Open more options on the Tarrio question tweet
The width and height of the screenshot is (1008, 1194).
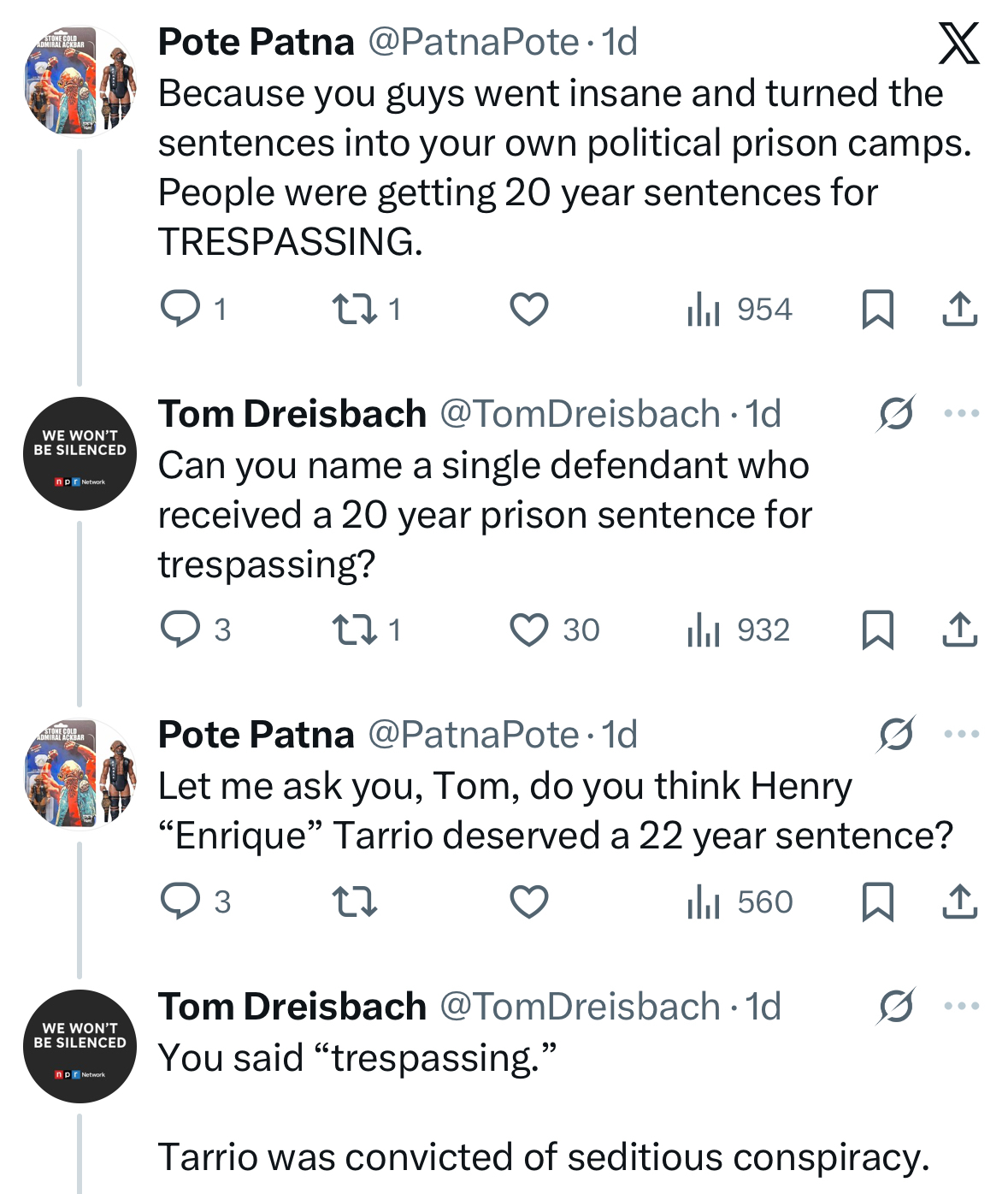(962, 735)
